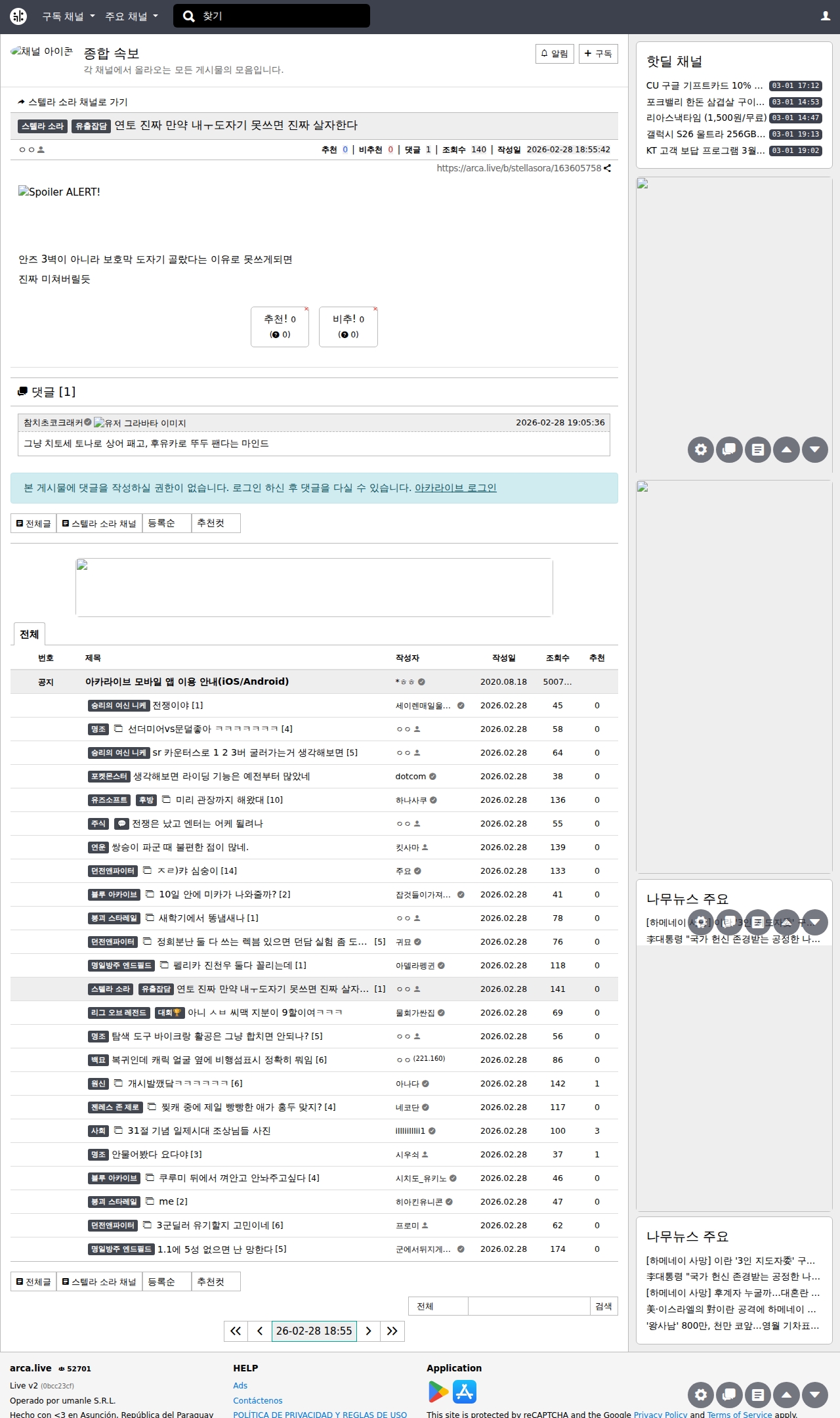
Task: Go to the previous page with single-left arrow
Action: pos(260,1331)
